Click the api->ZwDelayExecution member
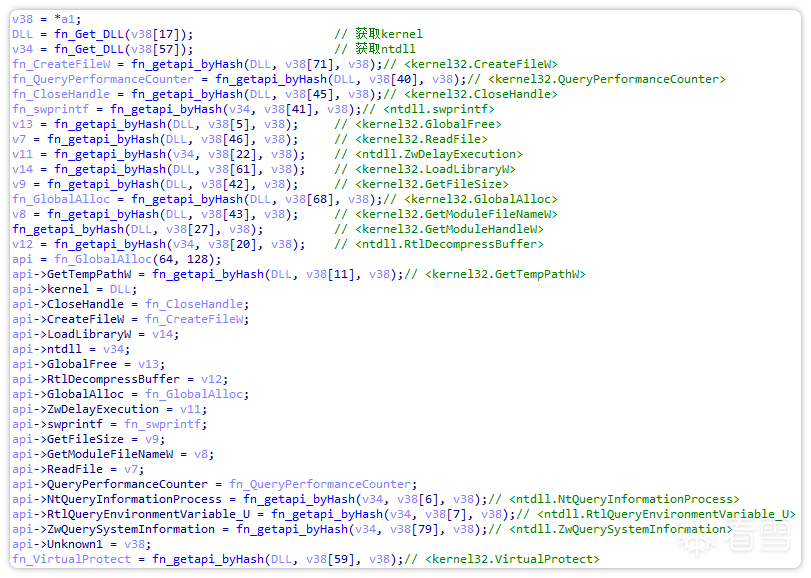This screenshot has height=578, width=811. click(85, 409)
